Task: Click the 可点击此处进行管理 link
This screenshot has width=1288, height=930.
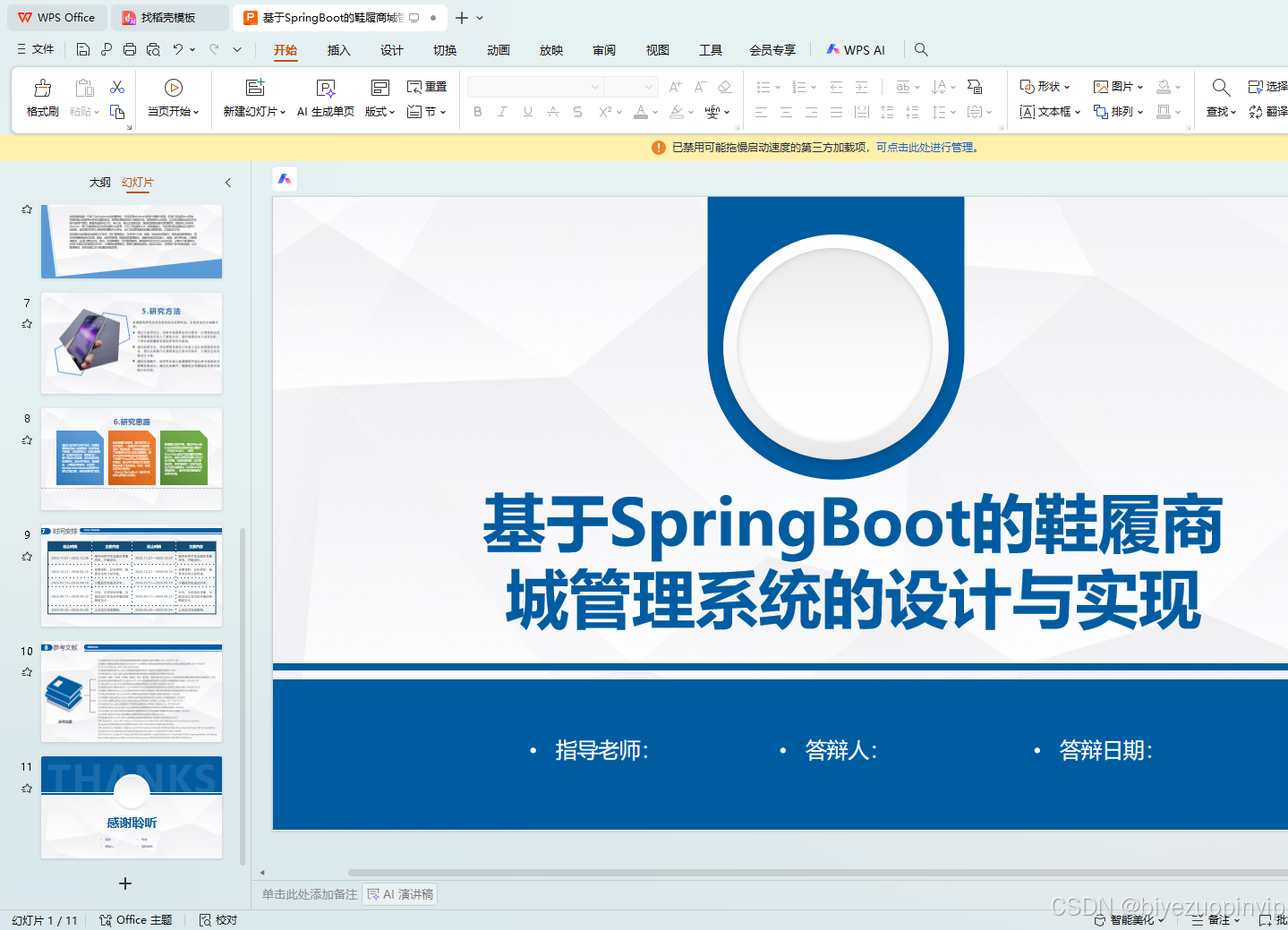Action: click(927, 148)
